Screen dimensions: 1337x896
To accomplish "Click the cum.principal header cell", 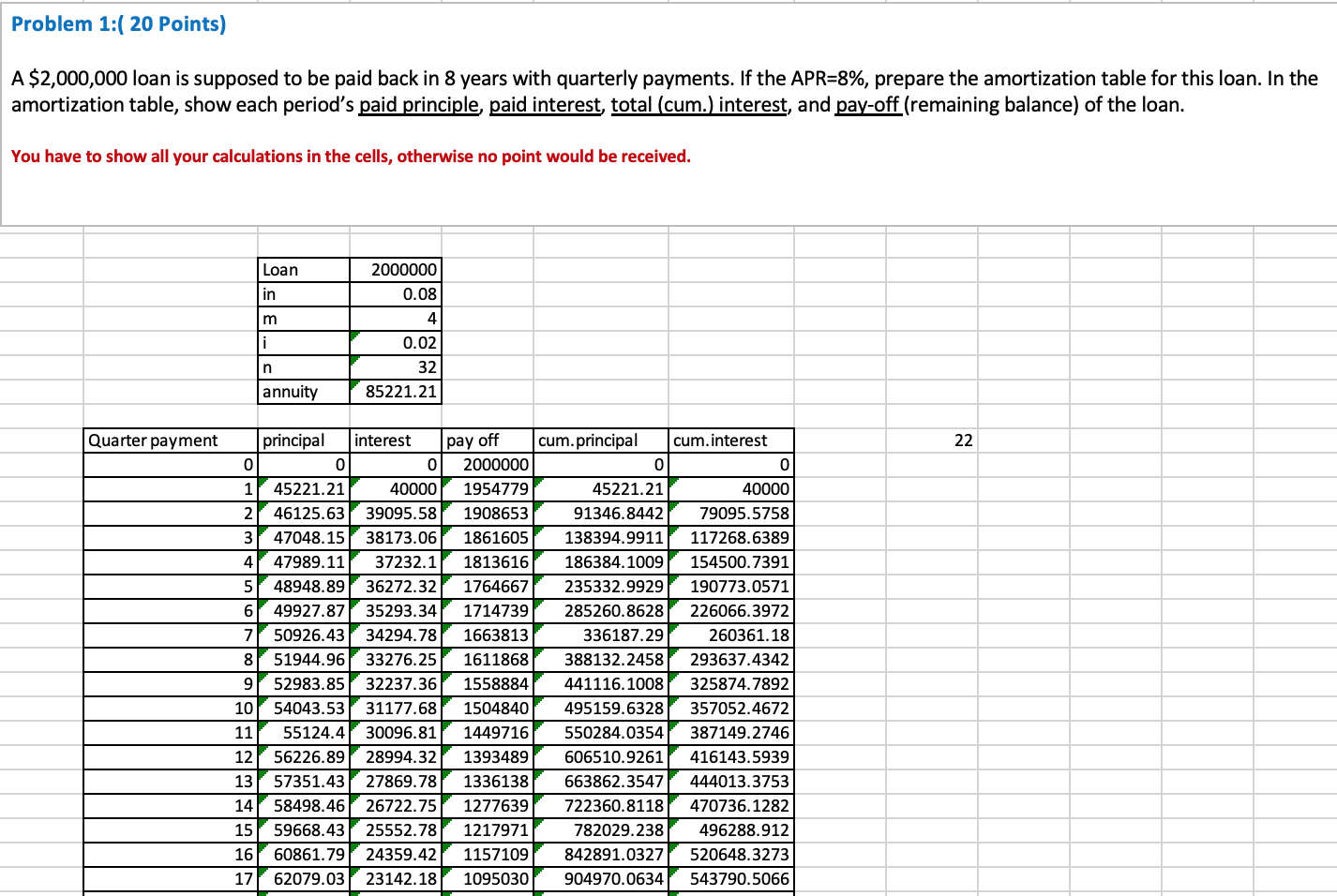I will (x=601, y=441).
